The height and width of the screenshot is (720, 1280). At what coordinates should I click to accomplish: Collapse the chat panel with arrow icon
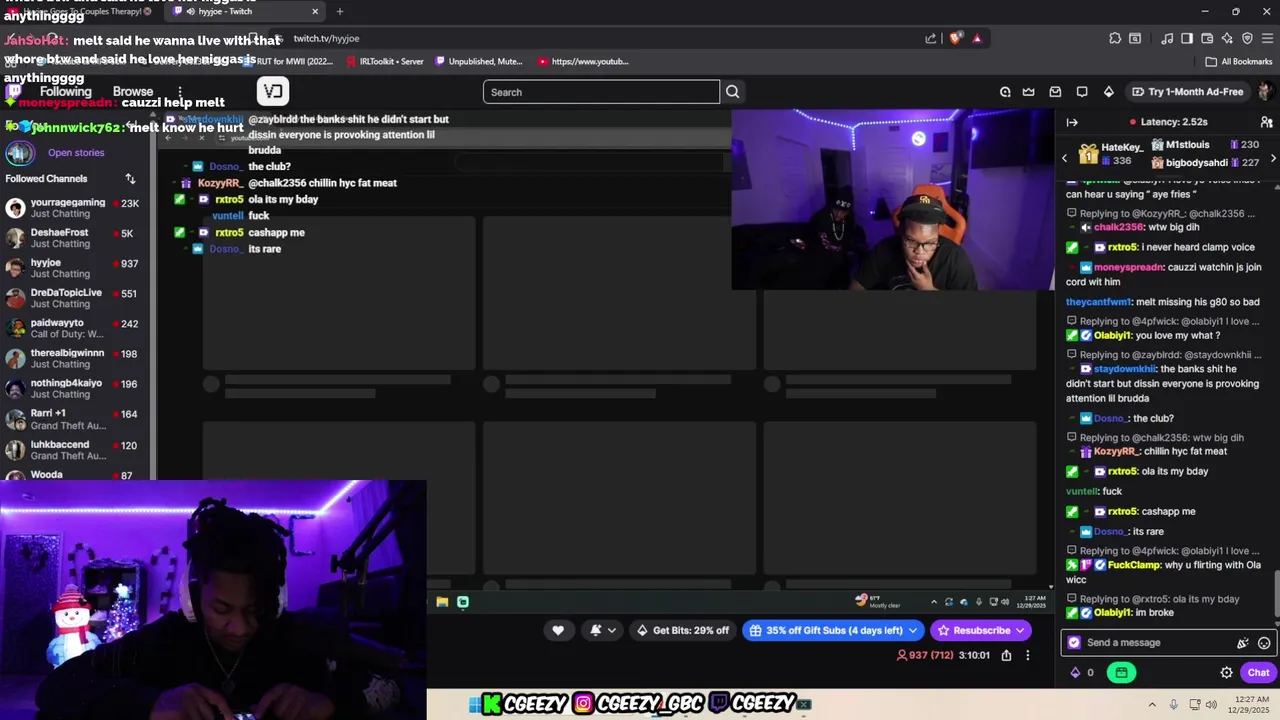point(1072,122)
